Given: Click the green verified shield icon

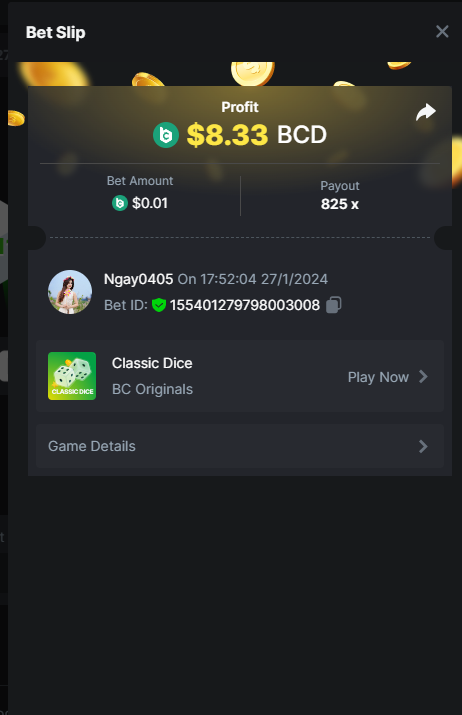Looking at the screenshot, I should 159,305.
